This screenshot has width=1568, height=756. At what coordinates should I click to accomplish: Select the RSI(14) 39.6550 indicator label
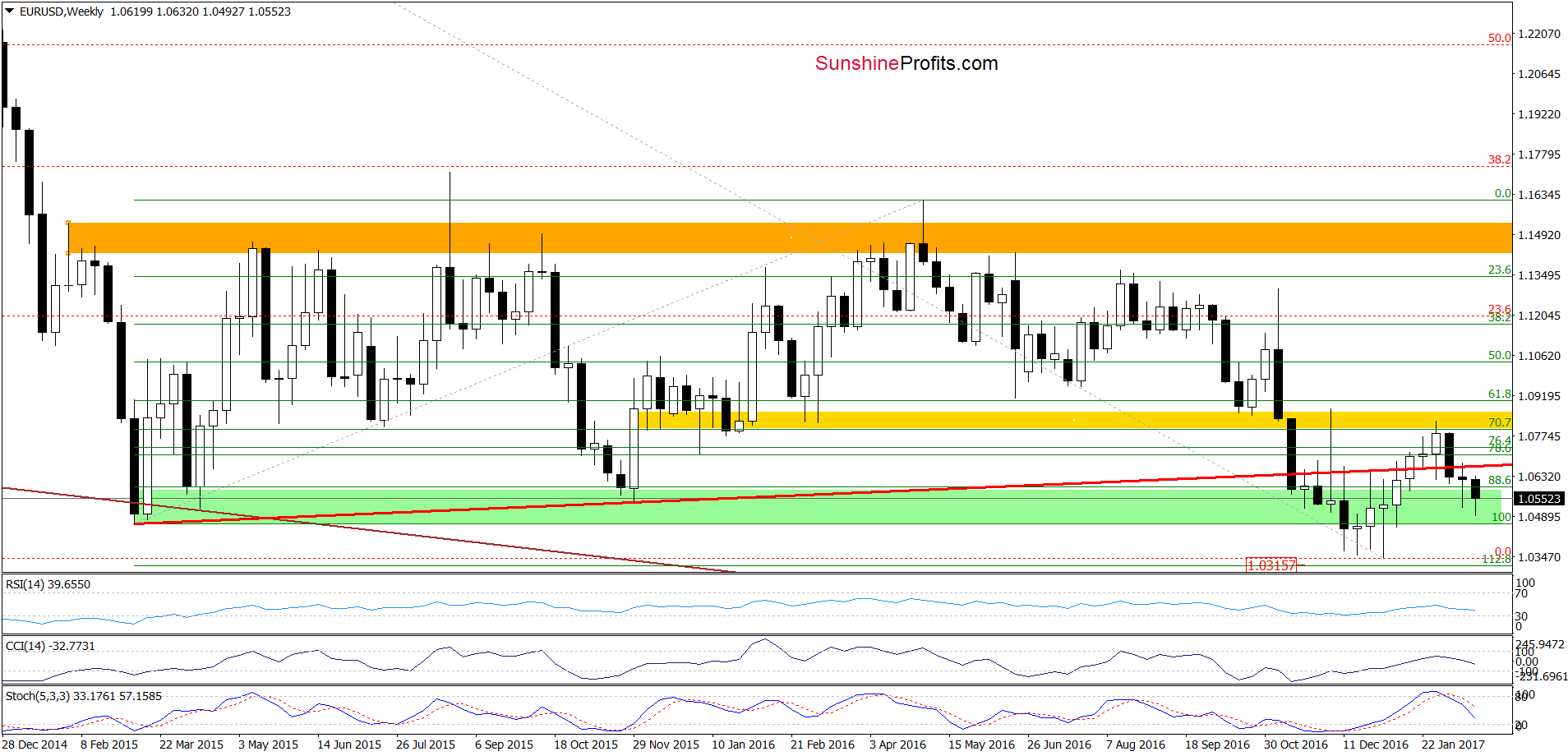click(x=48, y=584)
